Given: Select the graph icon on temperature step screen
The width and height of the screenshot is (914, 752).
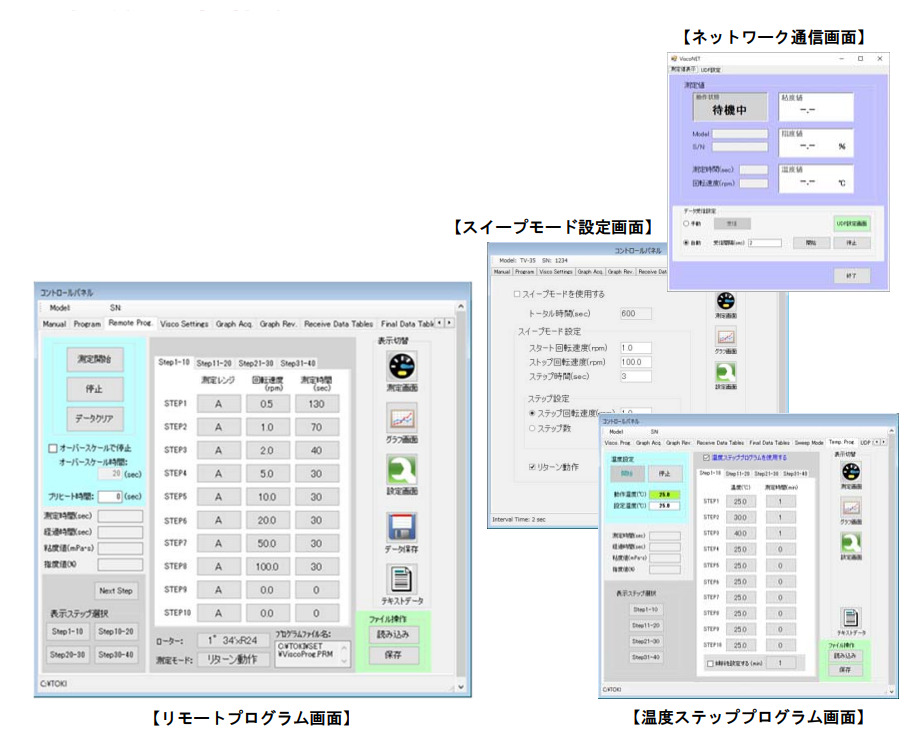Looking at the screenshot, I should 850,508.
